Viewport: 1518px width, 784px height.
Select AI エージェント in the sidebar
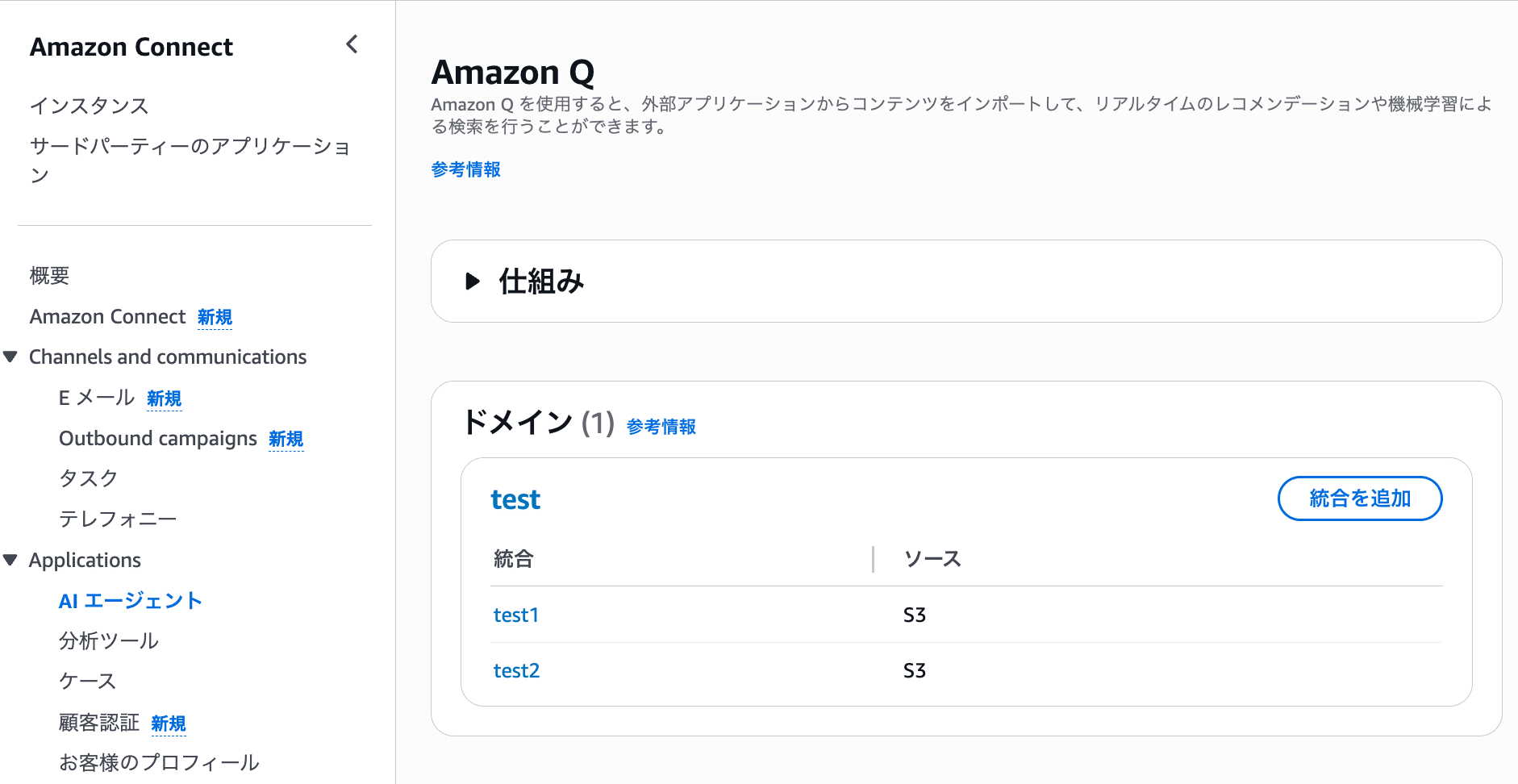pyautogui.click(x=130, y=600)
